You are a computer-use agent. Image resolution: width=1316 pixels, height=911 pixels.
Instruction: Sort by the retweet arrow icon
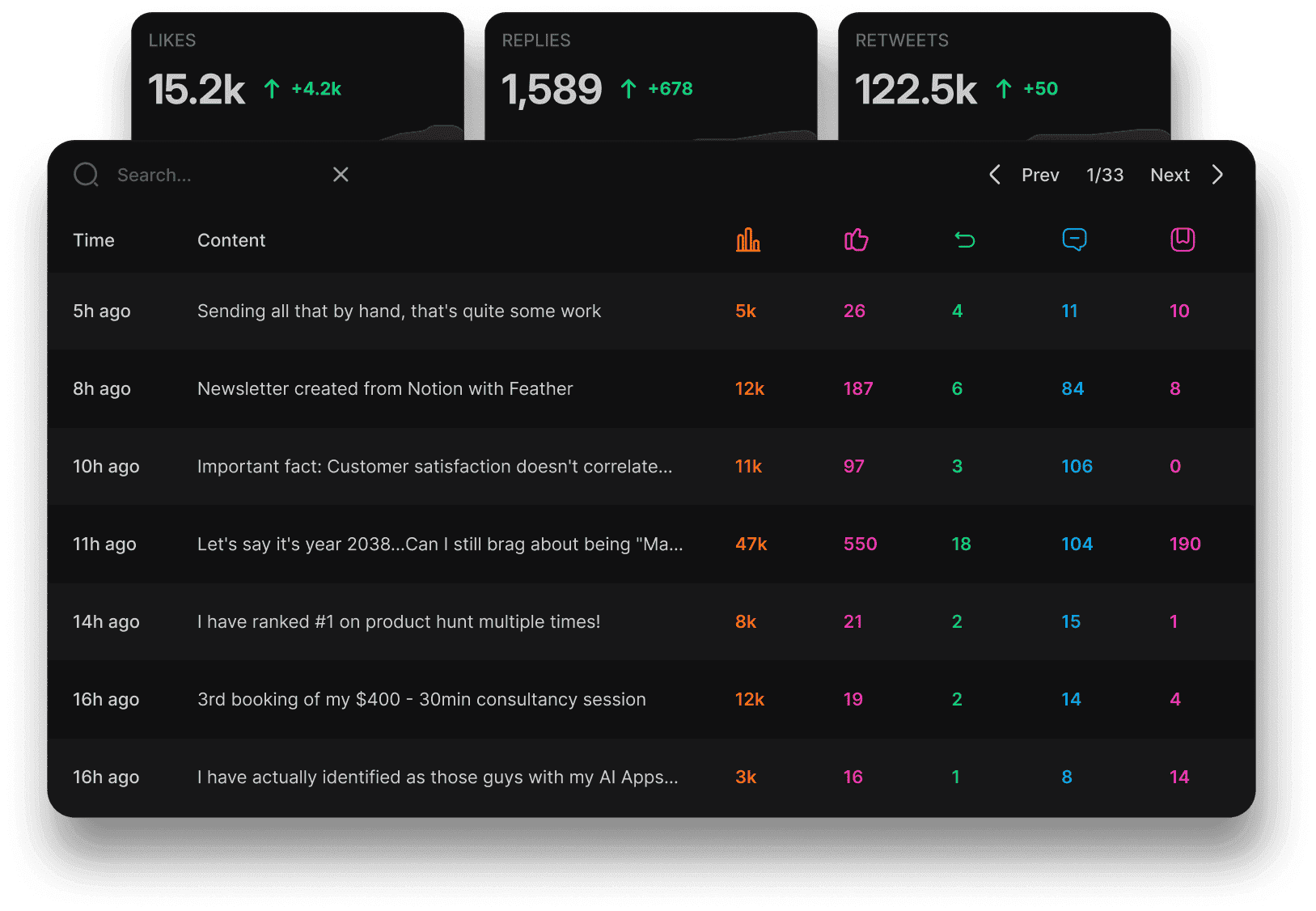tap(965, 239)
